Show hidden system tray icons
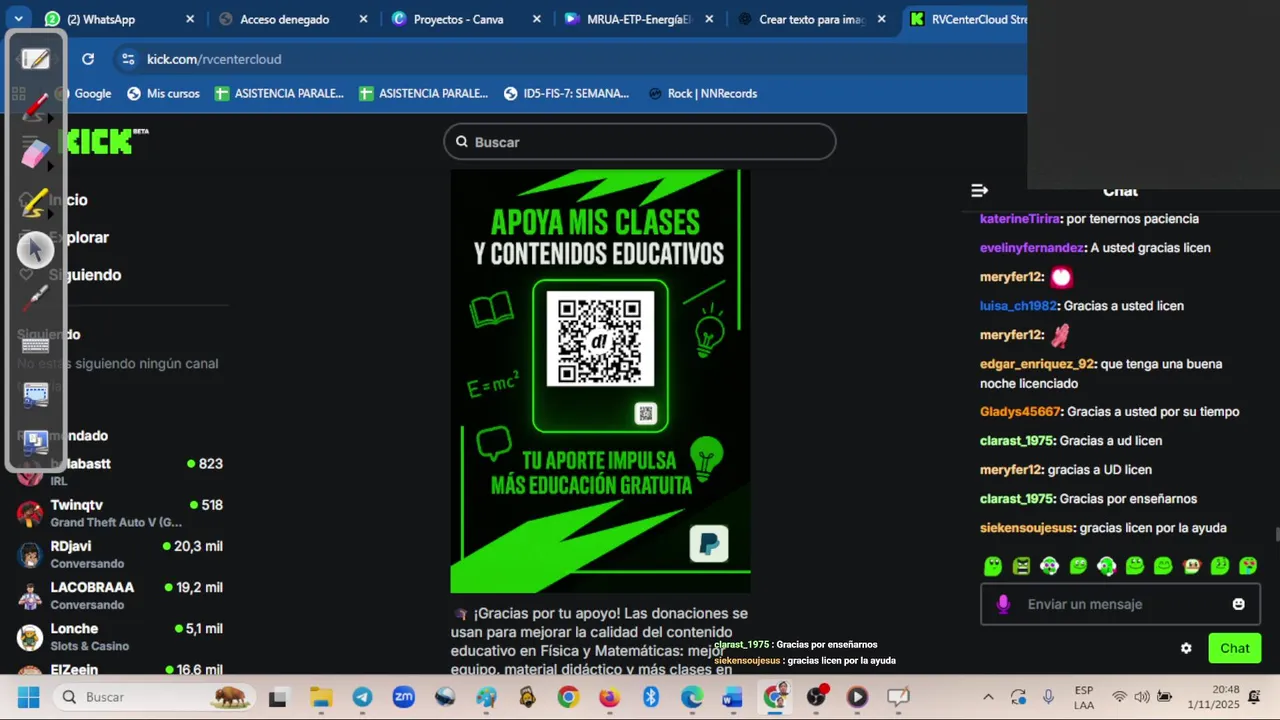Image resolution: width=1280 pixels, height=720 pixels. (x=988, y=697)
